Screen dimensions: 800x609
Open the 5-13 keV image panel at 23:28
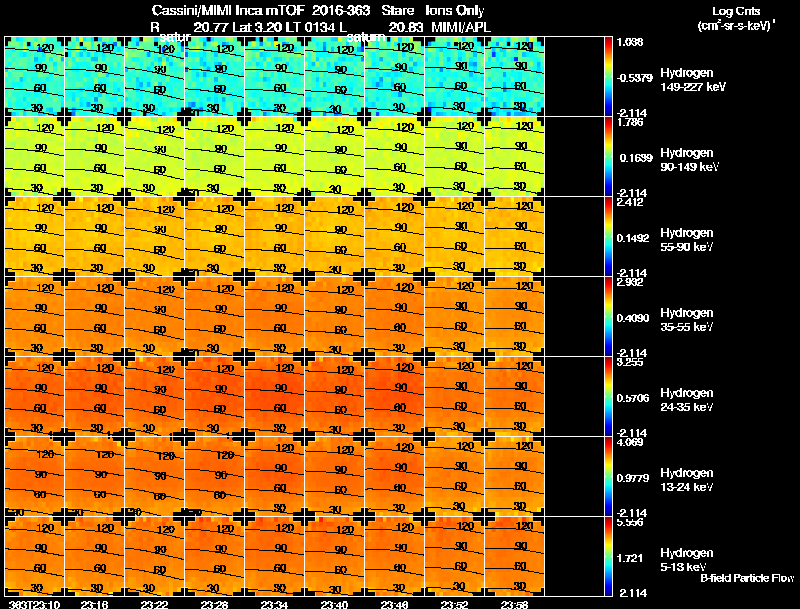(x=215, y=556)
